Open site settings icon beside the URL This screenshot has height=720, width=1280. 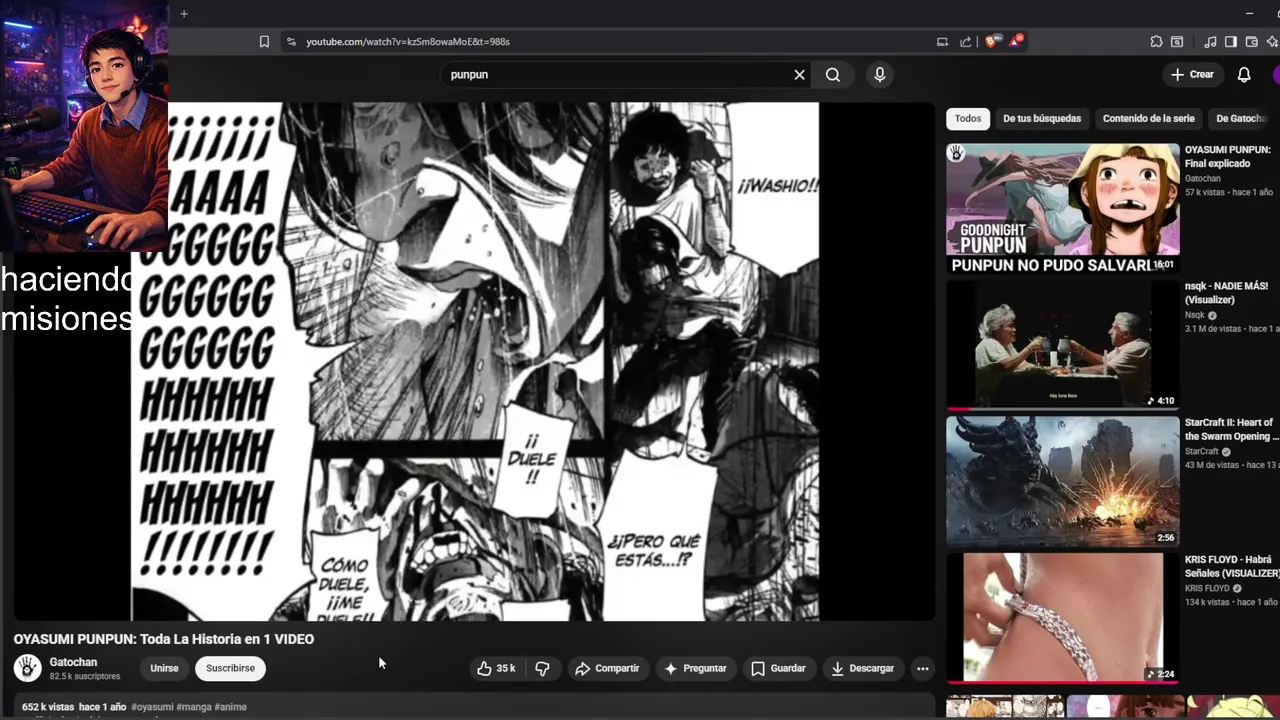click(291, 42)
